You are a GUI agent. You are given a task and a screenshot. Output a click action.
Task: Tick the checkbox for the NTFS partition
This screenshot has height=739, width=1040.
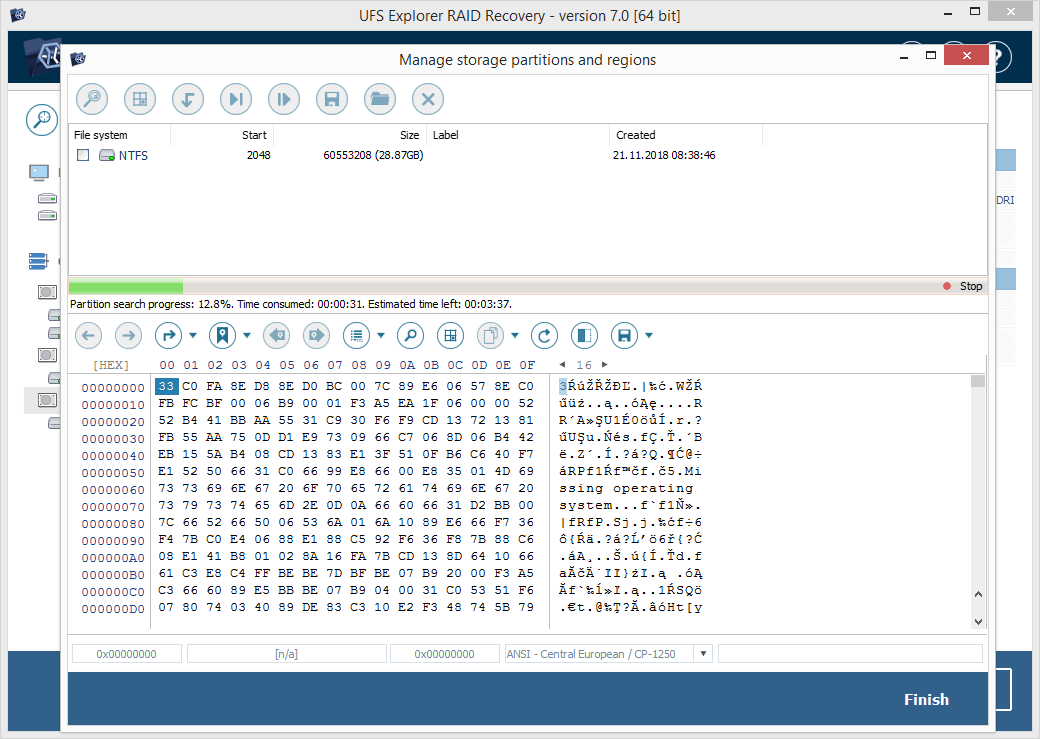coord(83,155)
